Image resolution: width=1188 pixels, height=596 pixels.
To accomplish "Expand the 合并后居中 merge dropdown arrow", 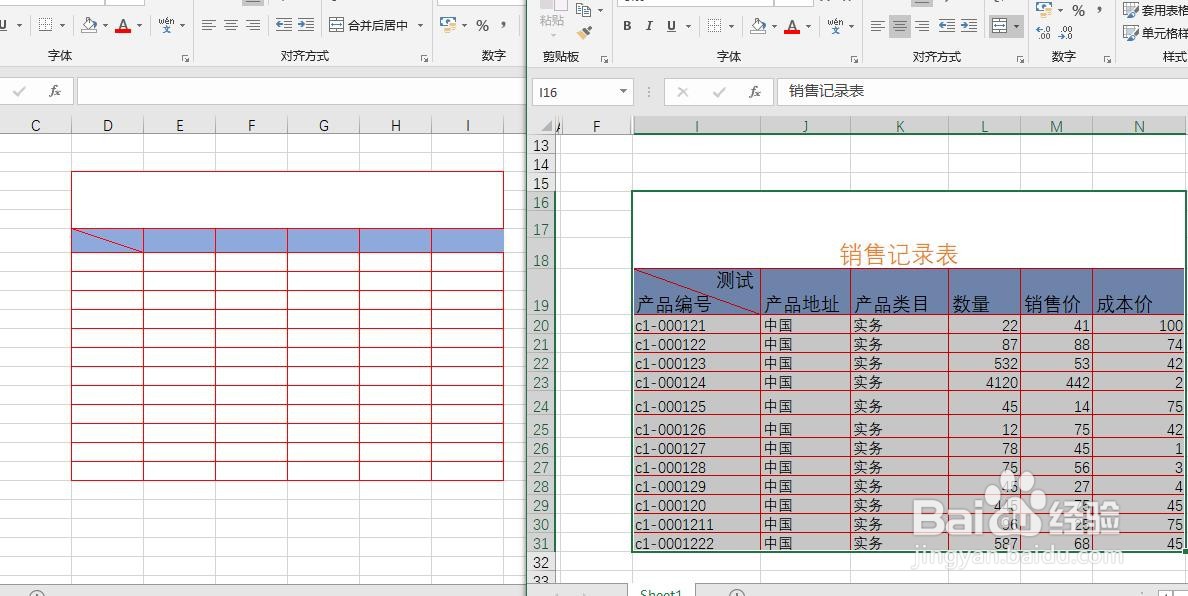I will click(1016, 26).
